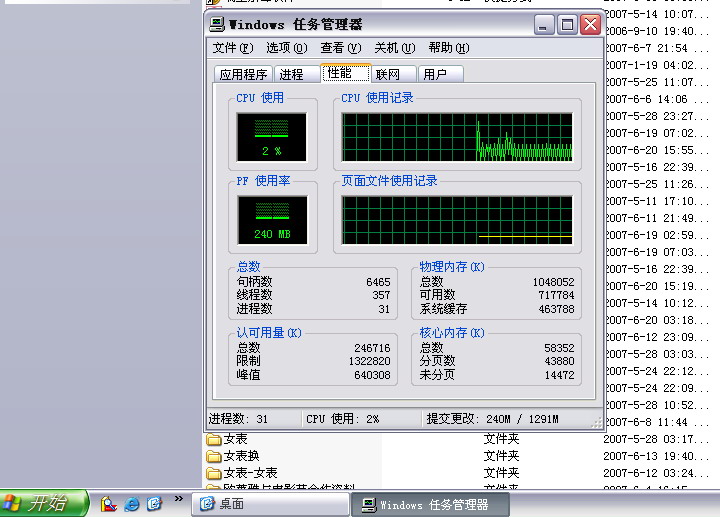Viewport: 720px width, 517px height.
Task: Click the 未分页 value 14472
Action: [559, 375]
